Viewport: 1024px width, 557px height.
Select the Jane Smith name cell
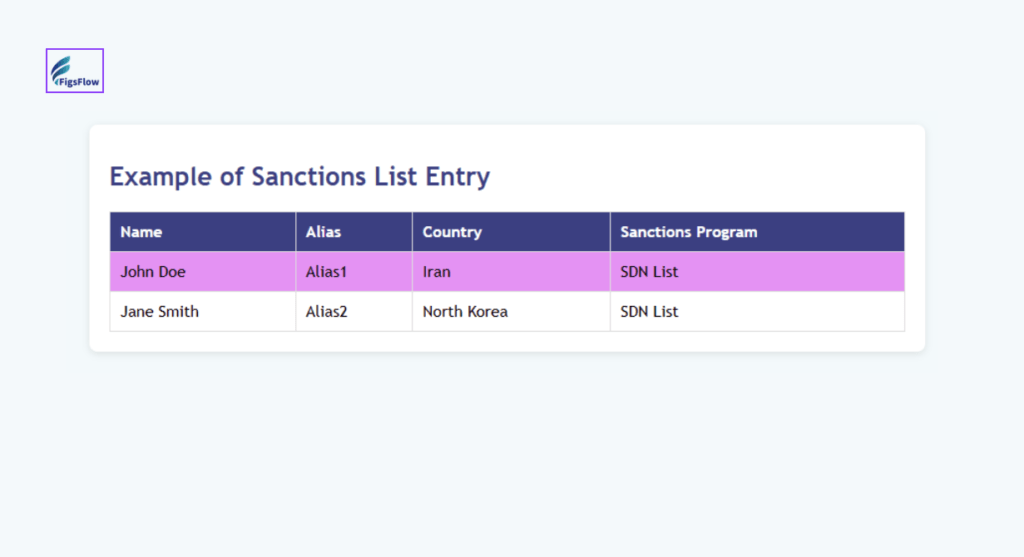pyautogui.click(x=159, y=312)
